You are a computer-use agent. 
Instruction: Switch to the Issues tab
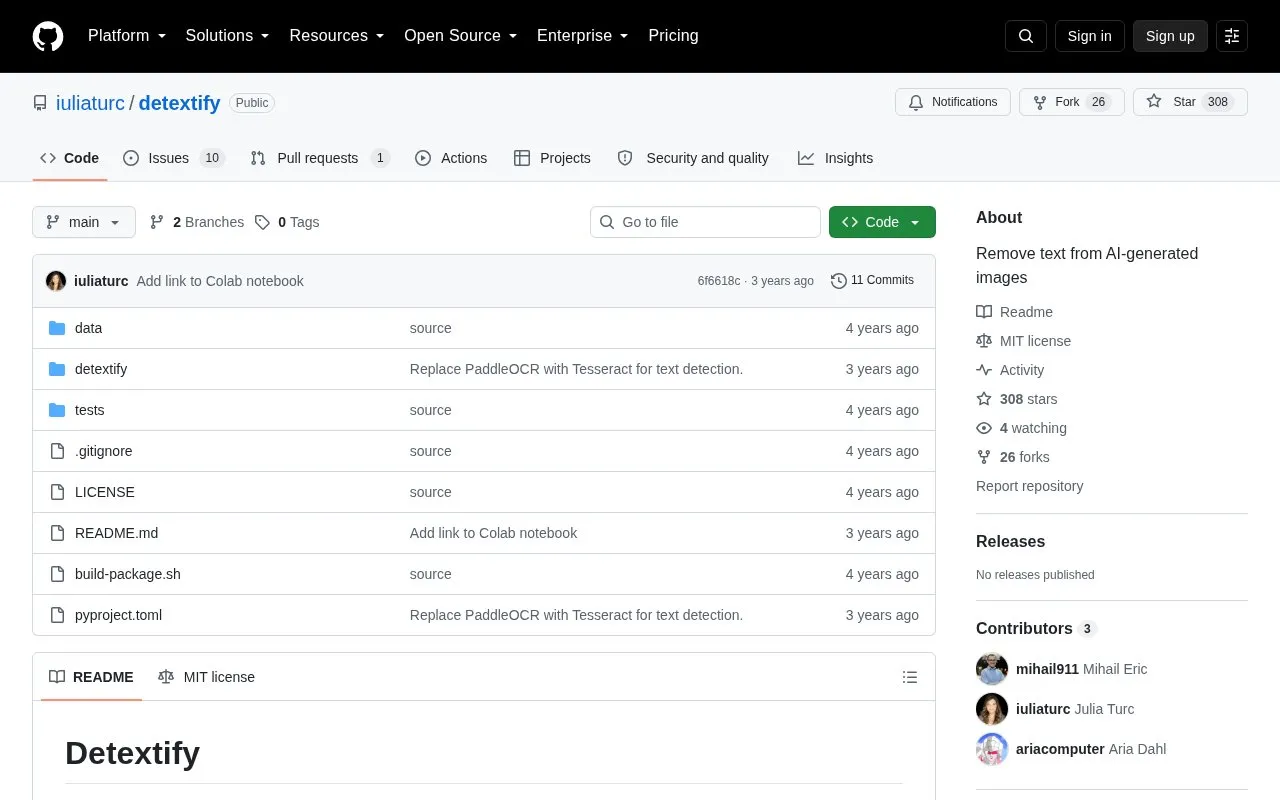coord(174,158)
